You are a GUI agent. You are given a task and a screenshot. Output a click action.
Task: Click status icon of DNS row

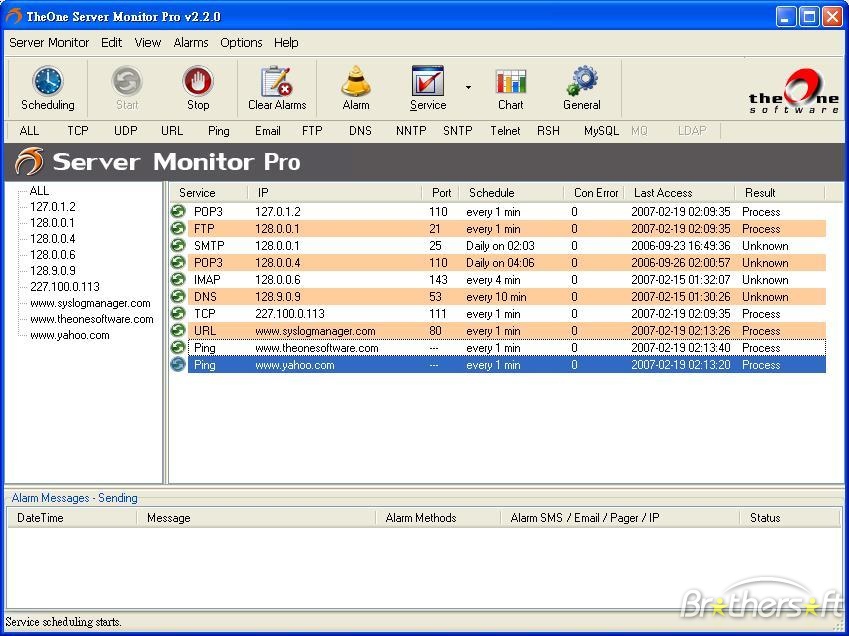pos(178,297)
